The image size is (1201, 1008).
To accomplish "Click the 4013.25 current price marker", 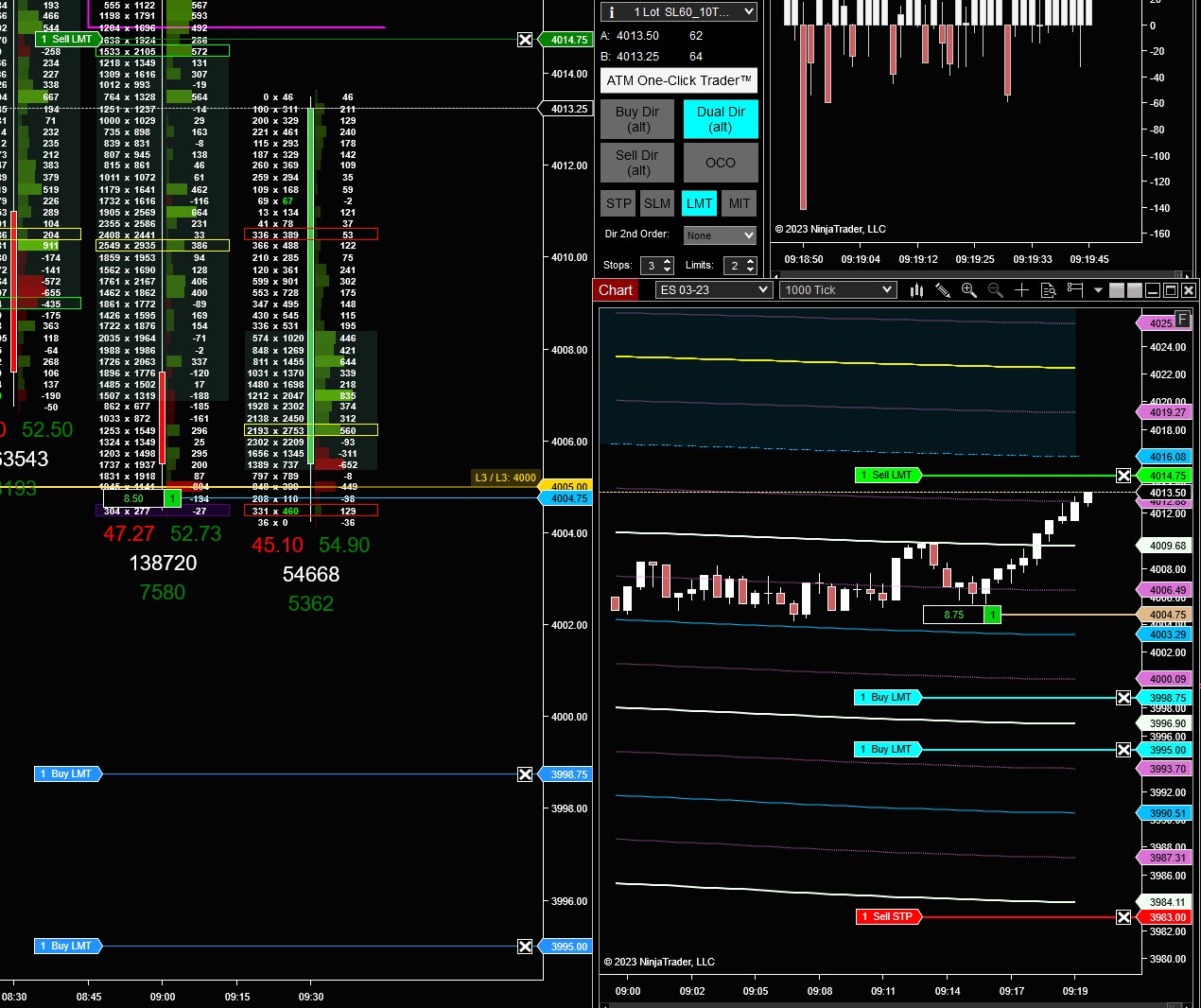I will tap(566, 109).
